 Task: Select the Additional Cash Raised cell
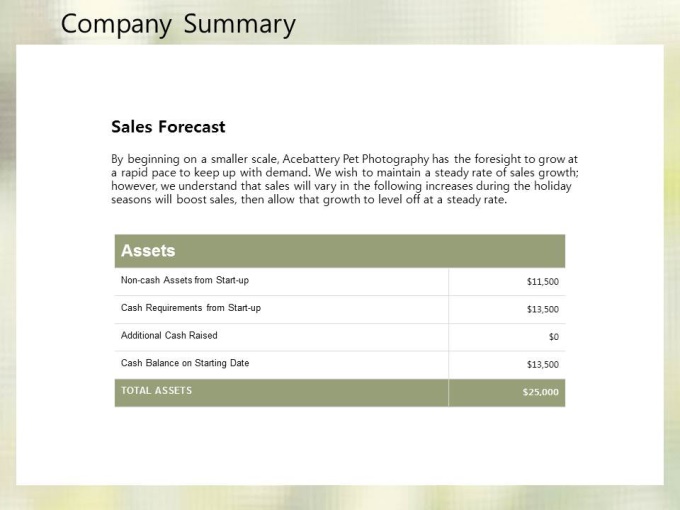[x=169, y=336]
